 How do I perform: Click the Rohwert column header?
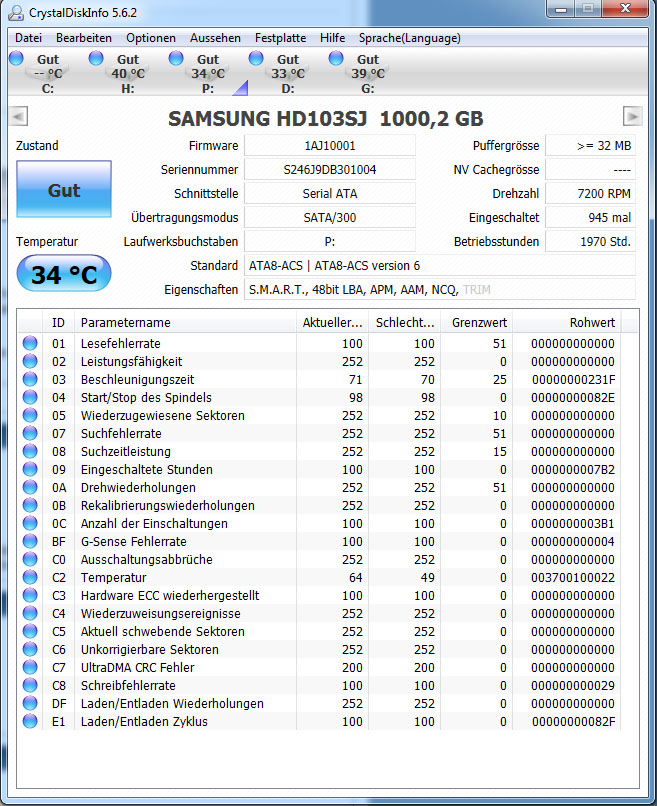point(567,323)
